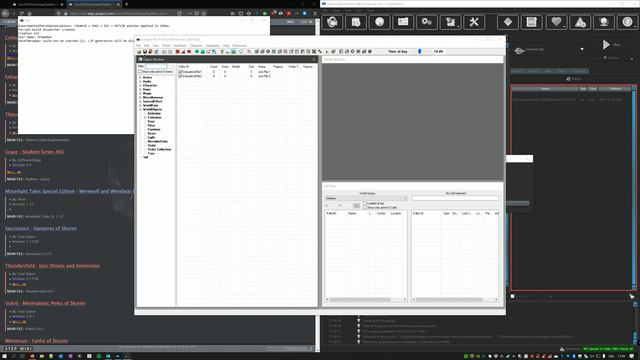Image resolution: width=640 pixels, height=360 pixels.
Task: Open Executables gears icon in Mod Organizer
Action: (427, 22)
